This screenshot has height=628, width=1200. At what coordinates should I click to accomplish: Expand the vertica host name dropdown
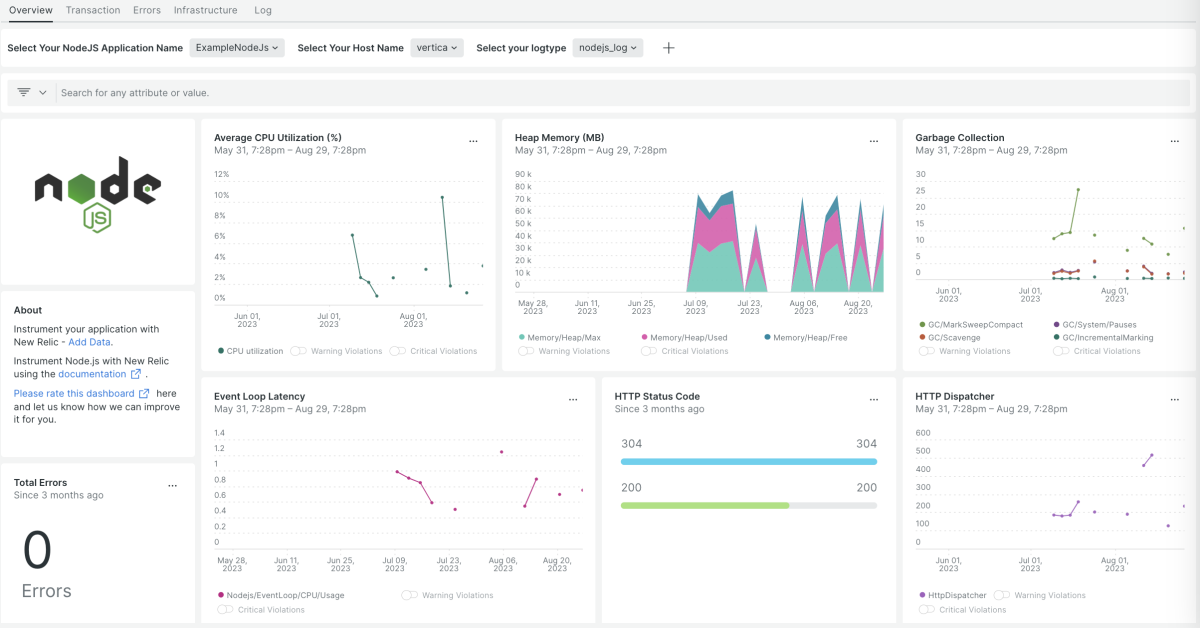pyautogui.click(x=437, y=48)
